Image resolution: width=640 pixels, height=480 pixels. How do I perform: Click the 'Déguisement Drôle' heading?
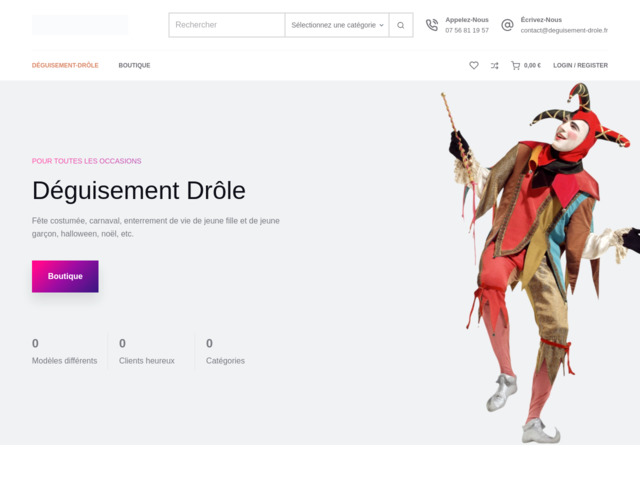138,191
